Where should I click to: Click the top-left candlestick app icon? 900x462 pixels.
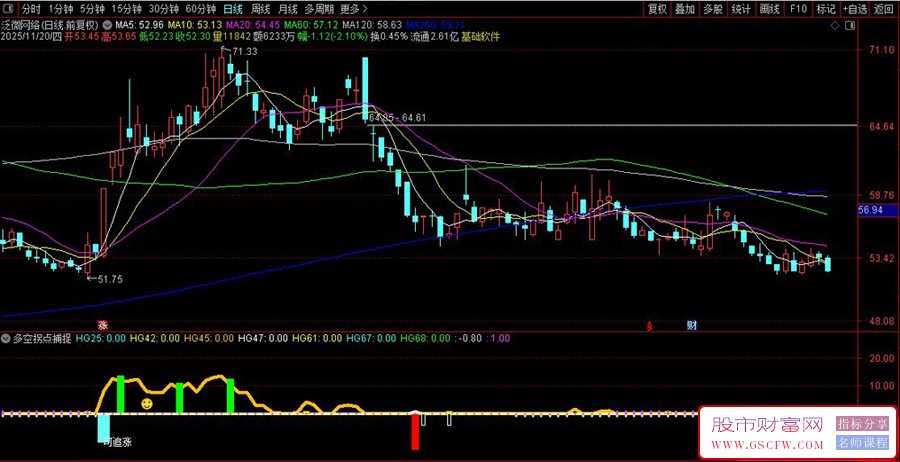8,8
